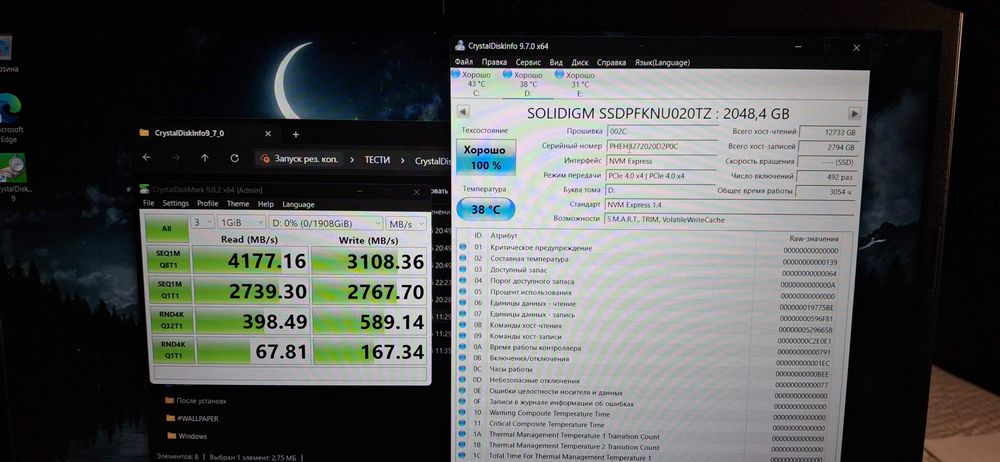This screenshot has height=462, width=1000.
Task: Run the SEQ1M Q8T1 test button
Action: tap(169, 260)
